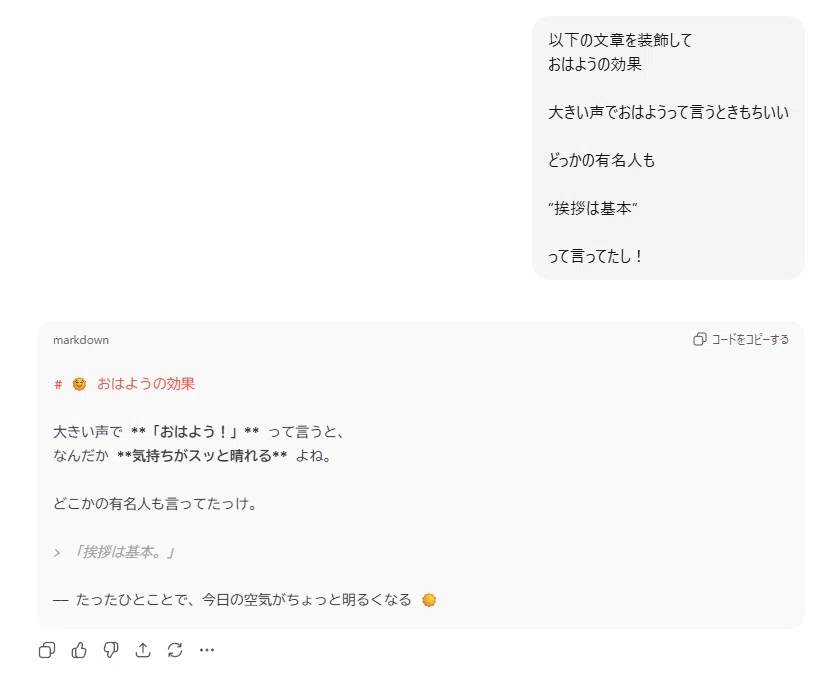Share the response via upload icon
The image size is (837, 675).
coord(143,650)
